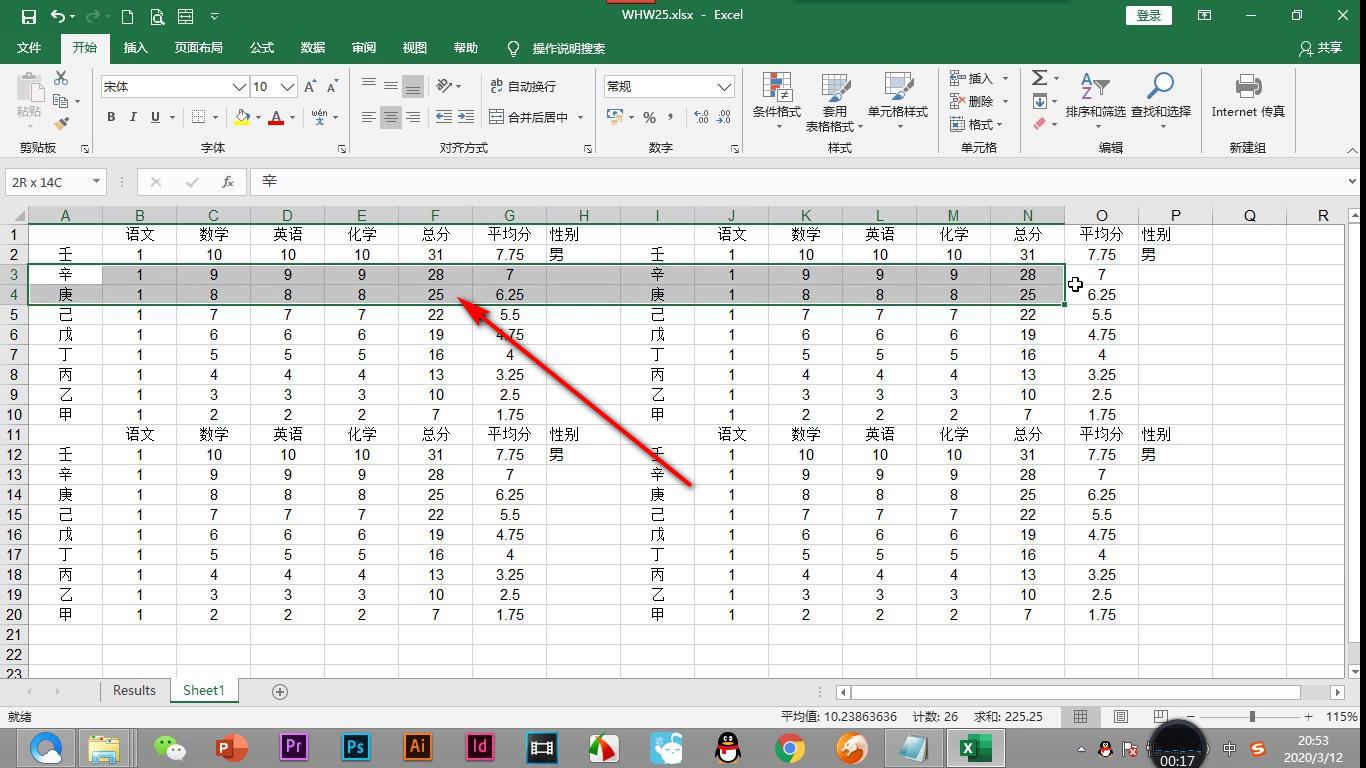Viewport: 1366px width, 768px height.
Task: Toggle Bold formatting
Action: coord(111,118)
